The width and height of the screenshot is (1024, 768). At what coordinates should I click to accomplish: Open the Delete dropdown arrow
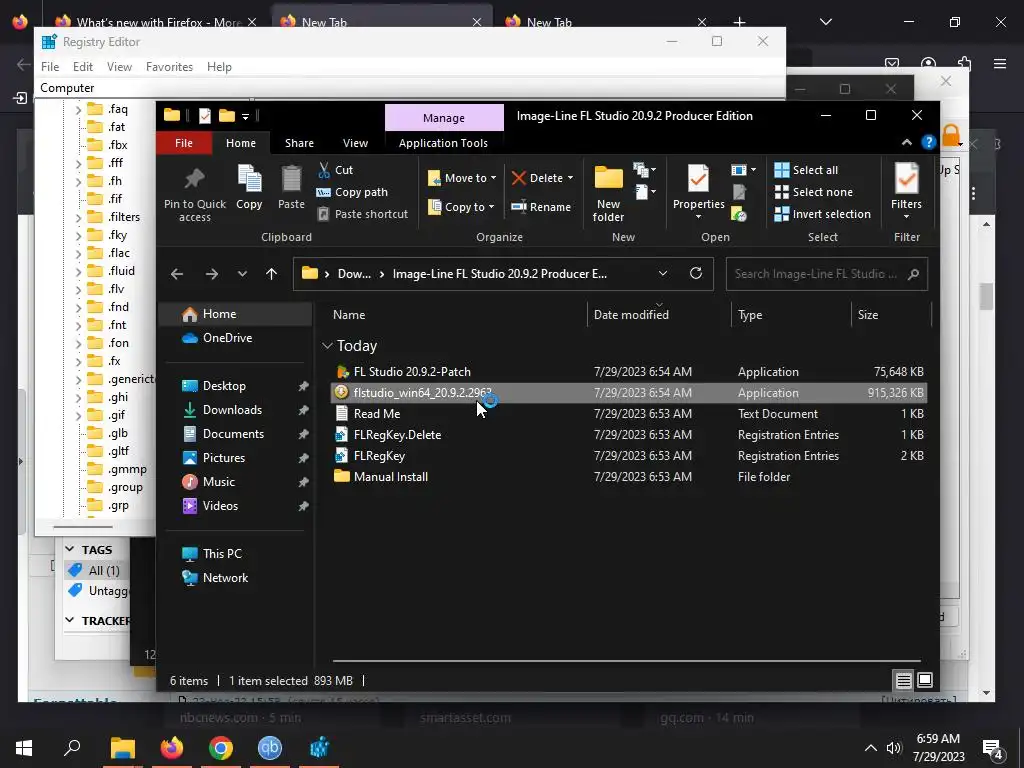tap(570, 178)
